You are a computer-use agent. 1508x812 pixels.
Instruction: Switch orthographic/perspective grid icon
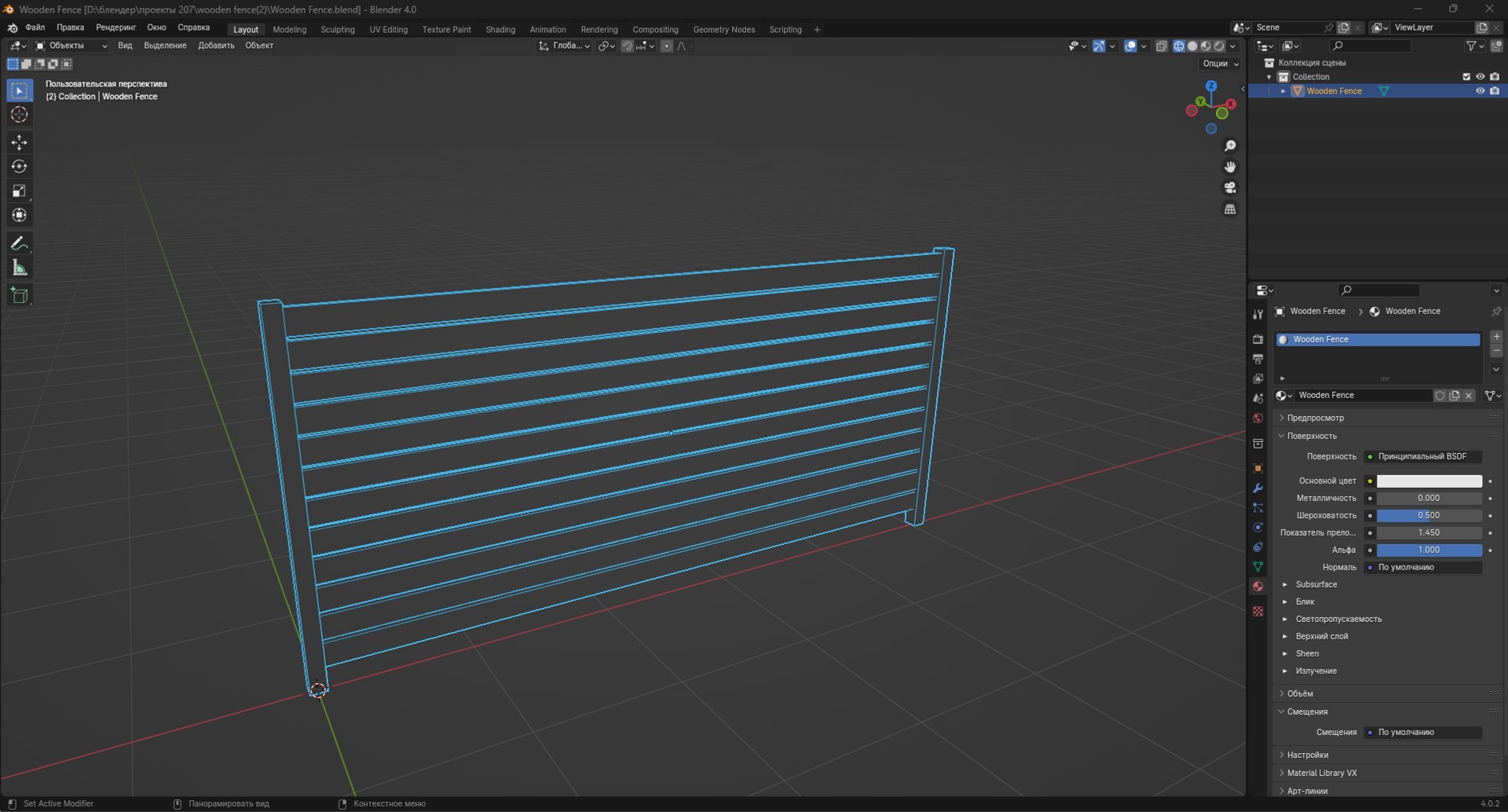click(1230, 209)
